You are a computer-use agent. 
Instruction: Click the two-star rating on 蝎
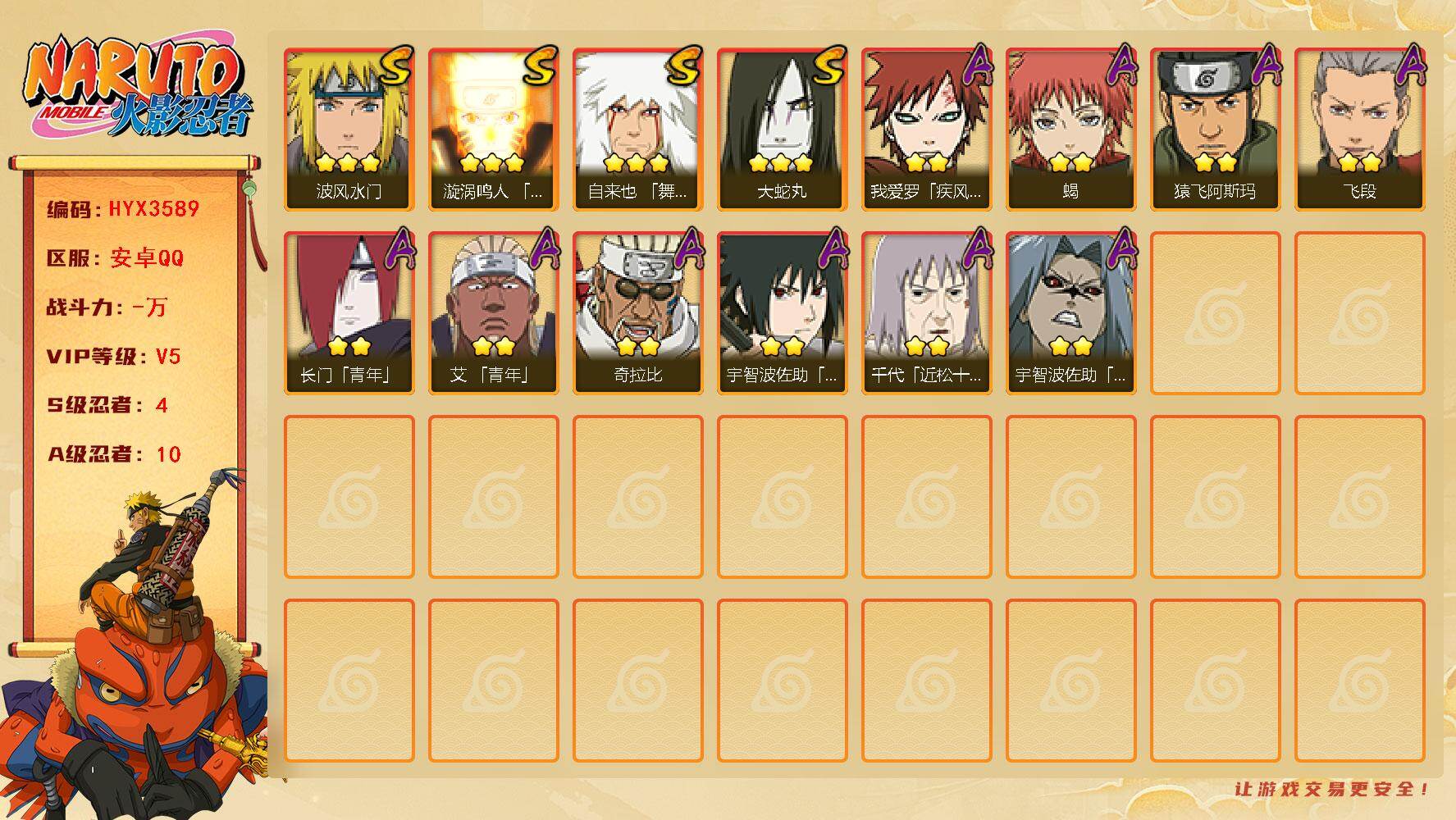[x=1070, y=162]
